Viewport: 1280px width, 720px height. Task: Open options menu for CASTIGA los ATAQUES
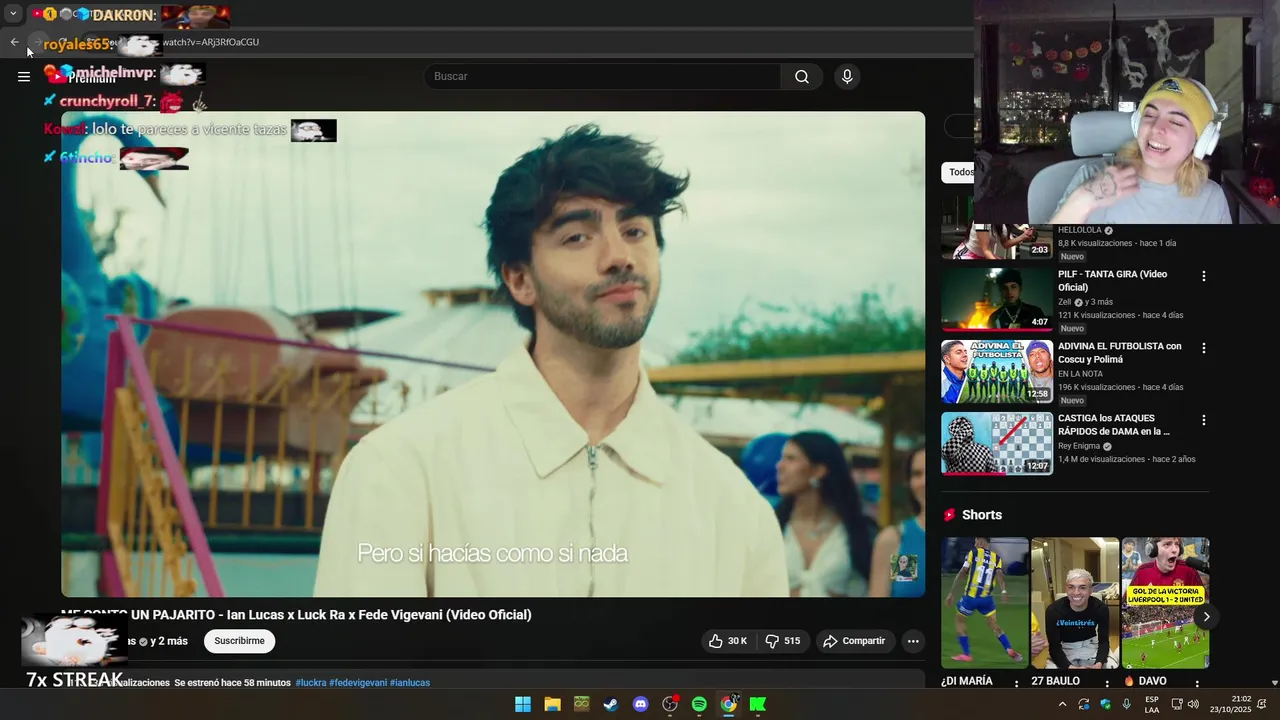[1204, 420]
